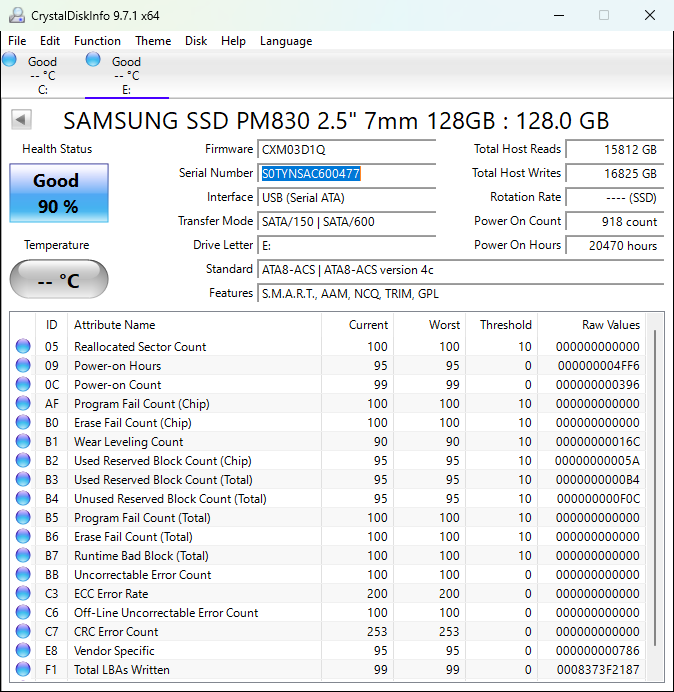Click the temperature -- °C button
Viewport: 674px width, 692px height.
coord(59,279)
